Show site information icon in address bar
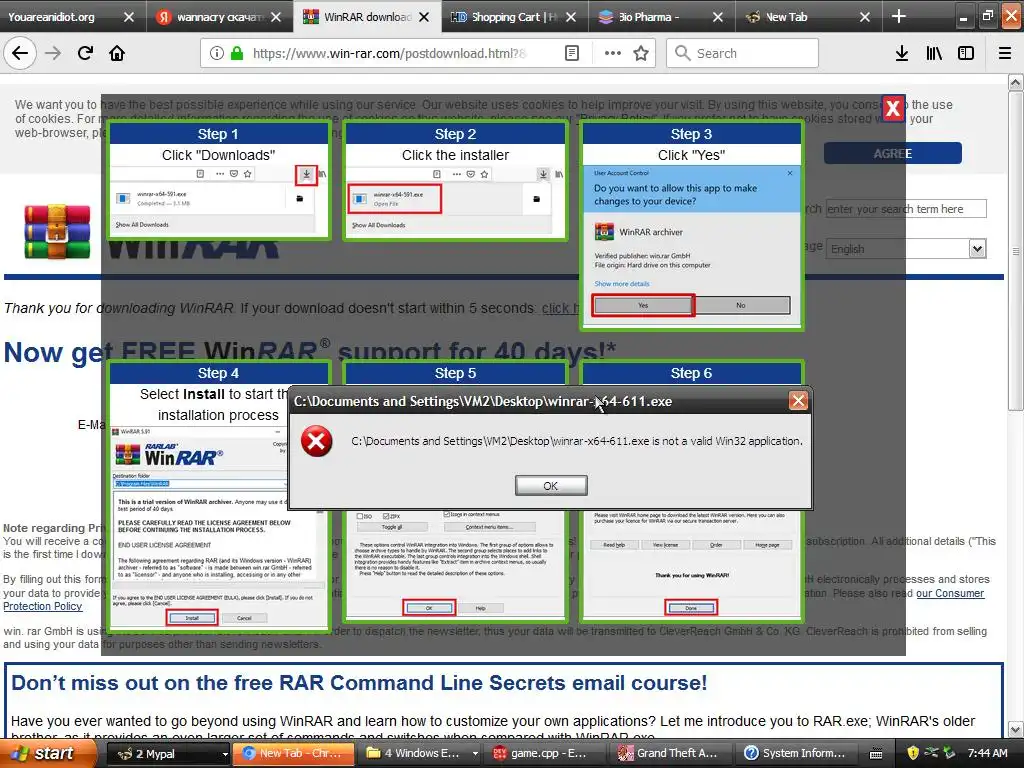This screenshot has width=1024, height=768. click(x=217, y=53)
